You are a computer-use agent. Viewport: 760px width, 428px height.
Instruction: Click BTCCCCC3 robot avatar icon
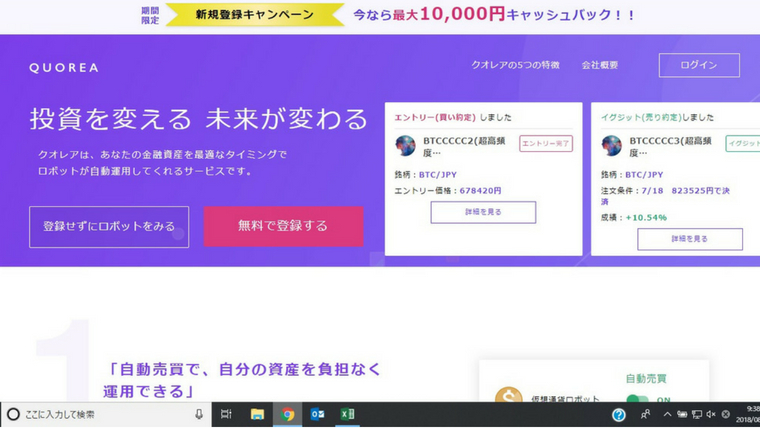point(611,145)
